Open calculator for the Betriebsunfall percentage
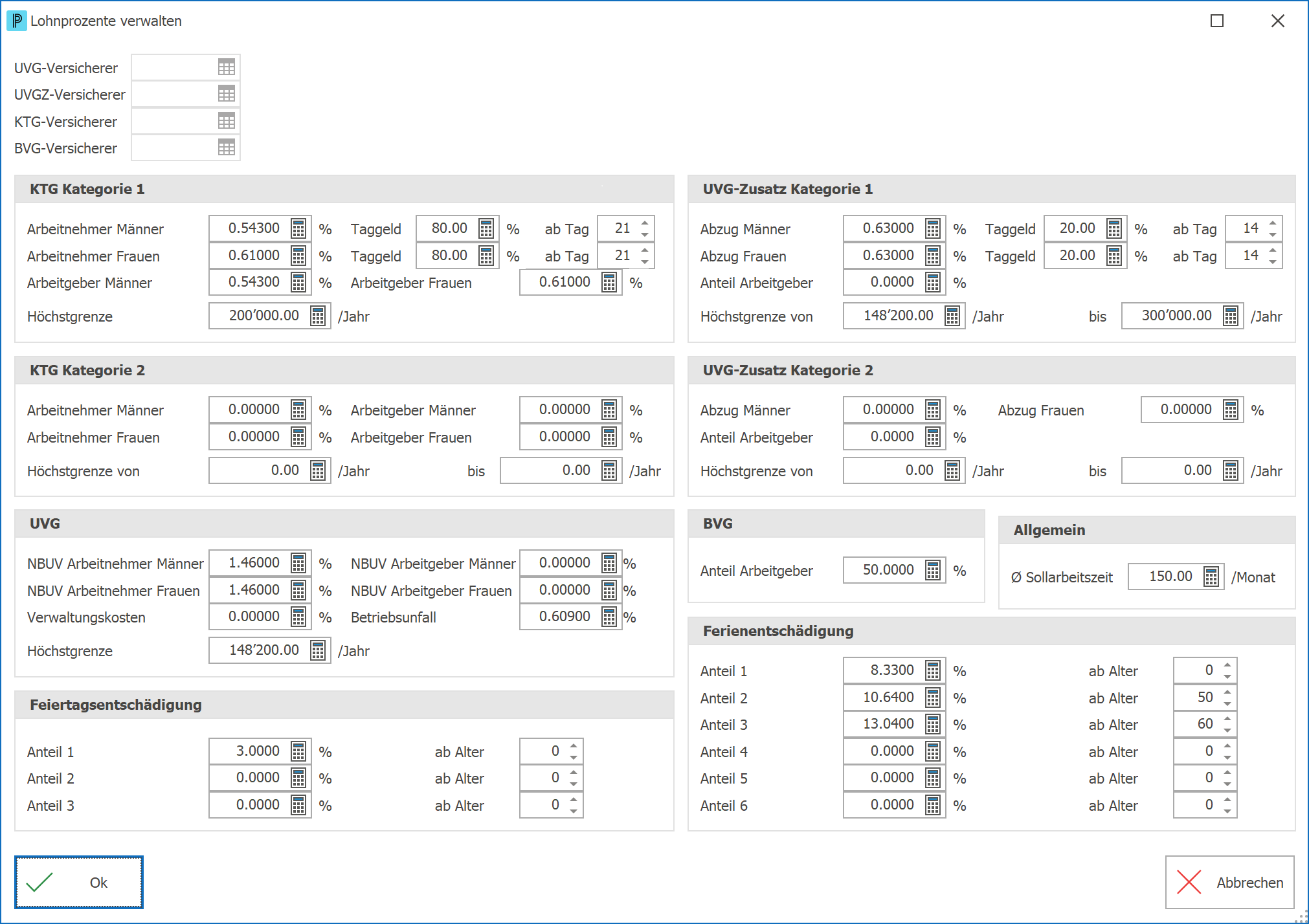This screenshot has width=1309, height=924. click(609, 617)
